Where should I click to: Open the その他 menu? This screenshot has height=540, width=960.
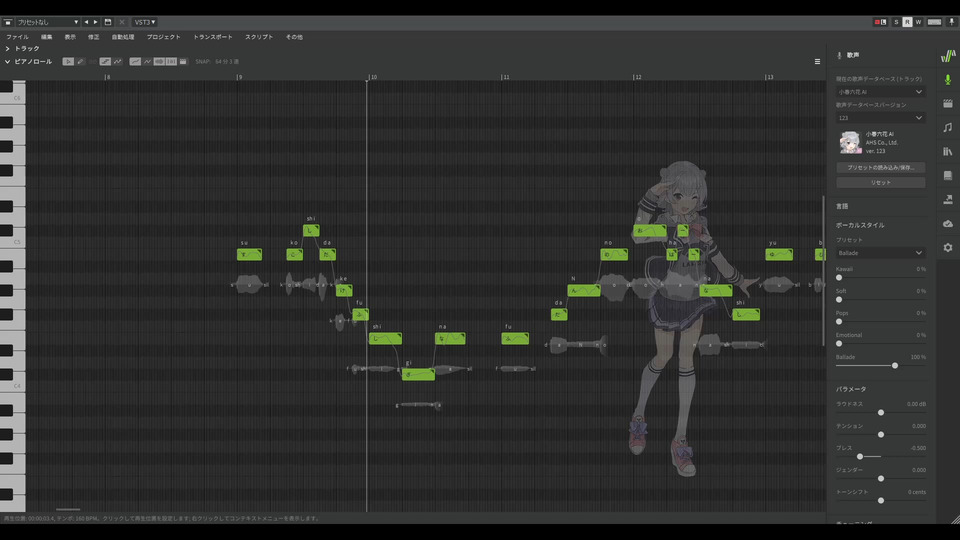[294, 37]
